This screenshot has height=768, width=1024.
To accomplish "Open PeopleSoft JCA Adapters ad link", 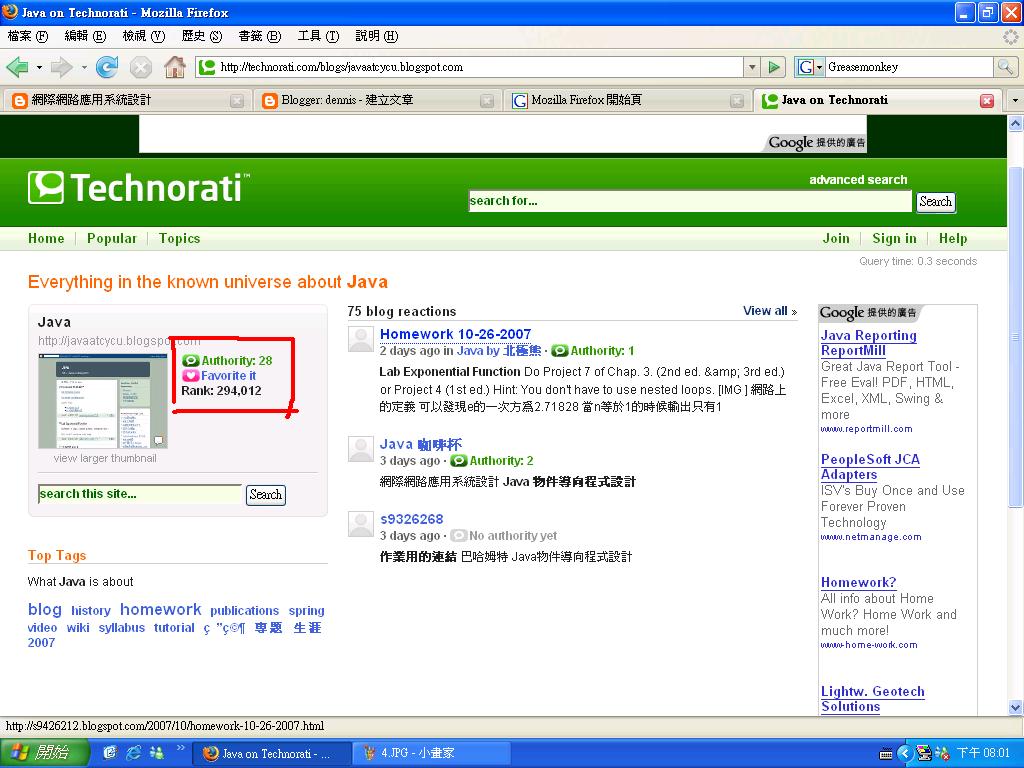I will coord(870,467).
